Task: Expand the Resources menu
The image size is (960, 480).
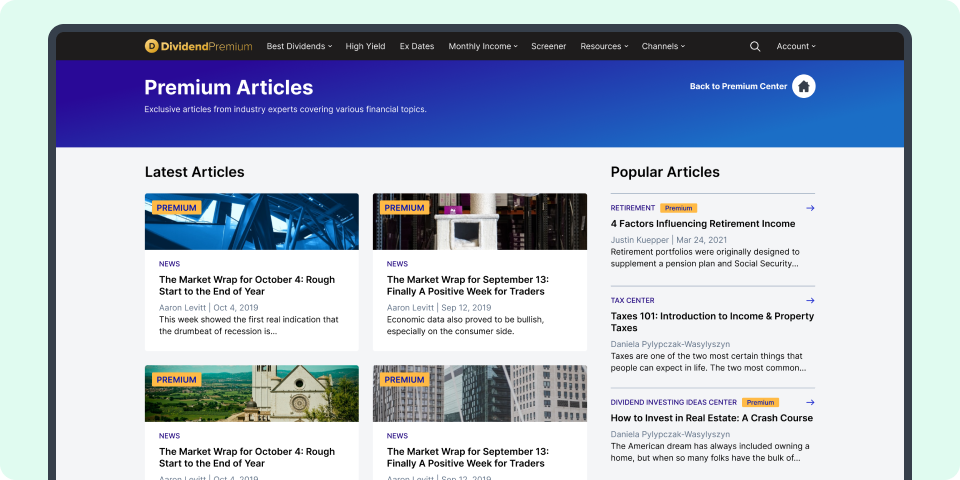Action: [604, 46]
